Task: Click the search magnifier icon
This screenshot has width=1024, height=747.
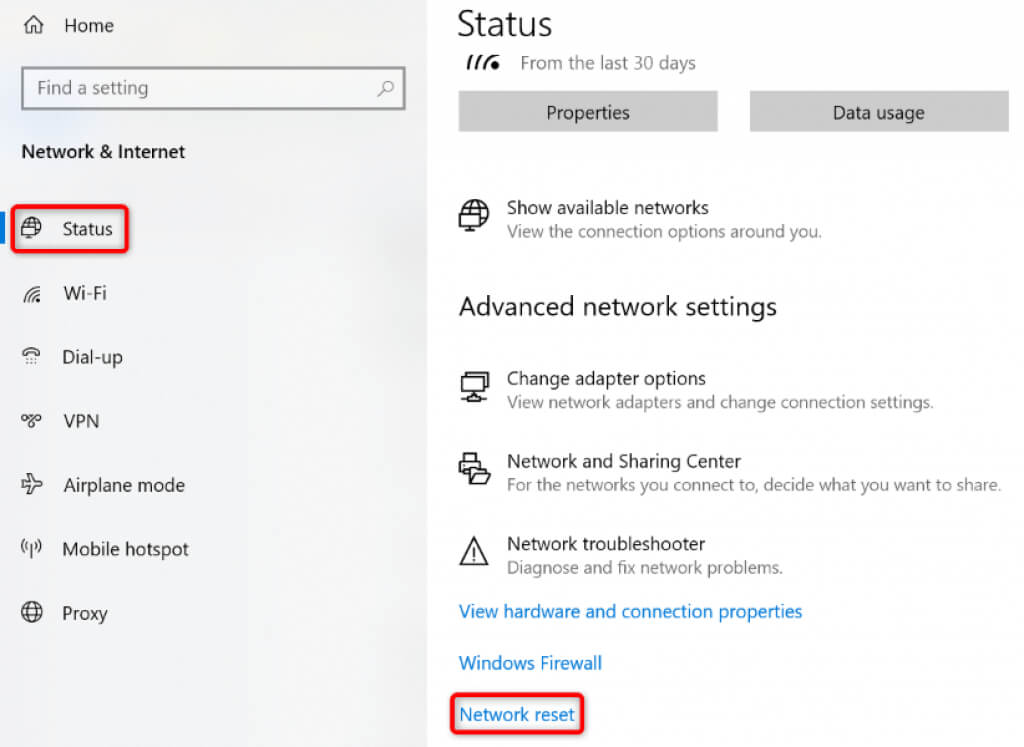Action: click(x=385, y=89)
